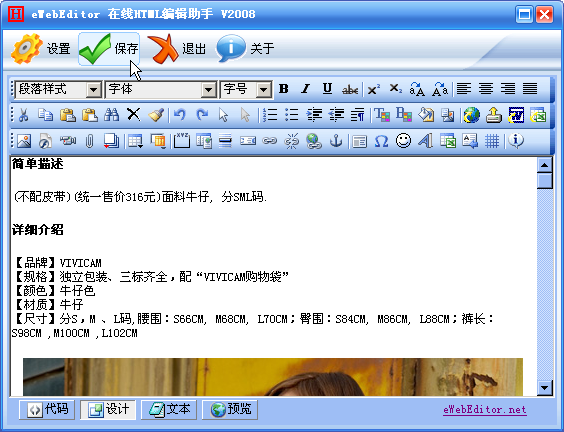Click the ordered numbered list icon
Image resolution: width=564 pixels, height=432 pixels.
270,115
